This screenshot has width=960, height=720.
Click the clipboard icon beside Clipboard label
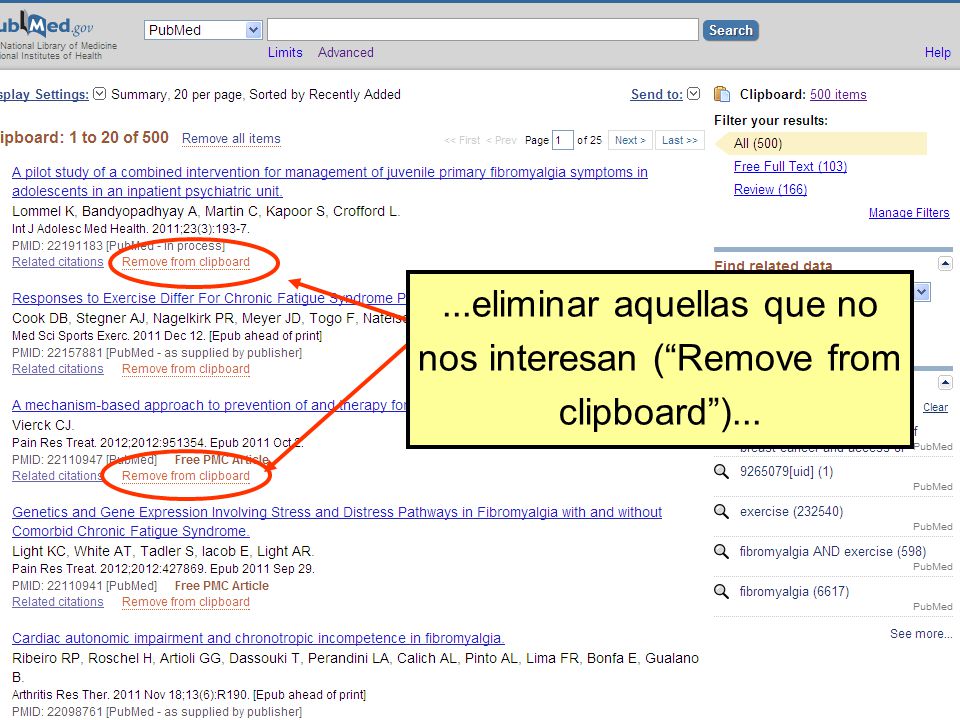(x=722, y=94)
